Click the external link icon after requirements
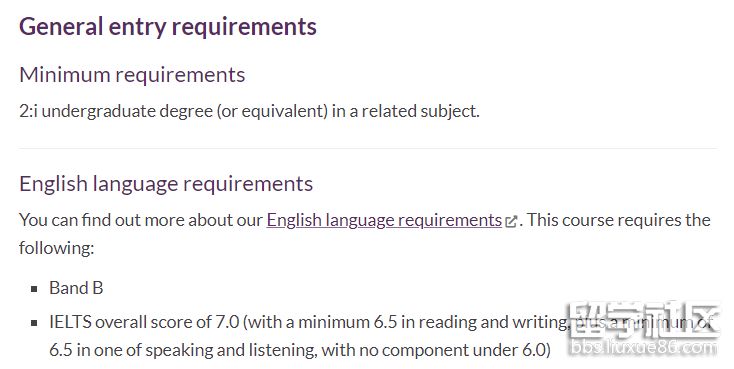The image size is (734, 369). [511, 221]
